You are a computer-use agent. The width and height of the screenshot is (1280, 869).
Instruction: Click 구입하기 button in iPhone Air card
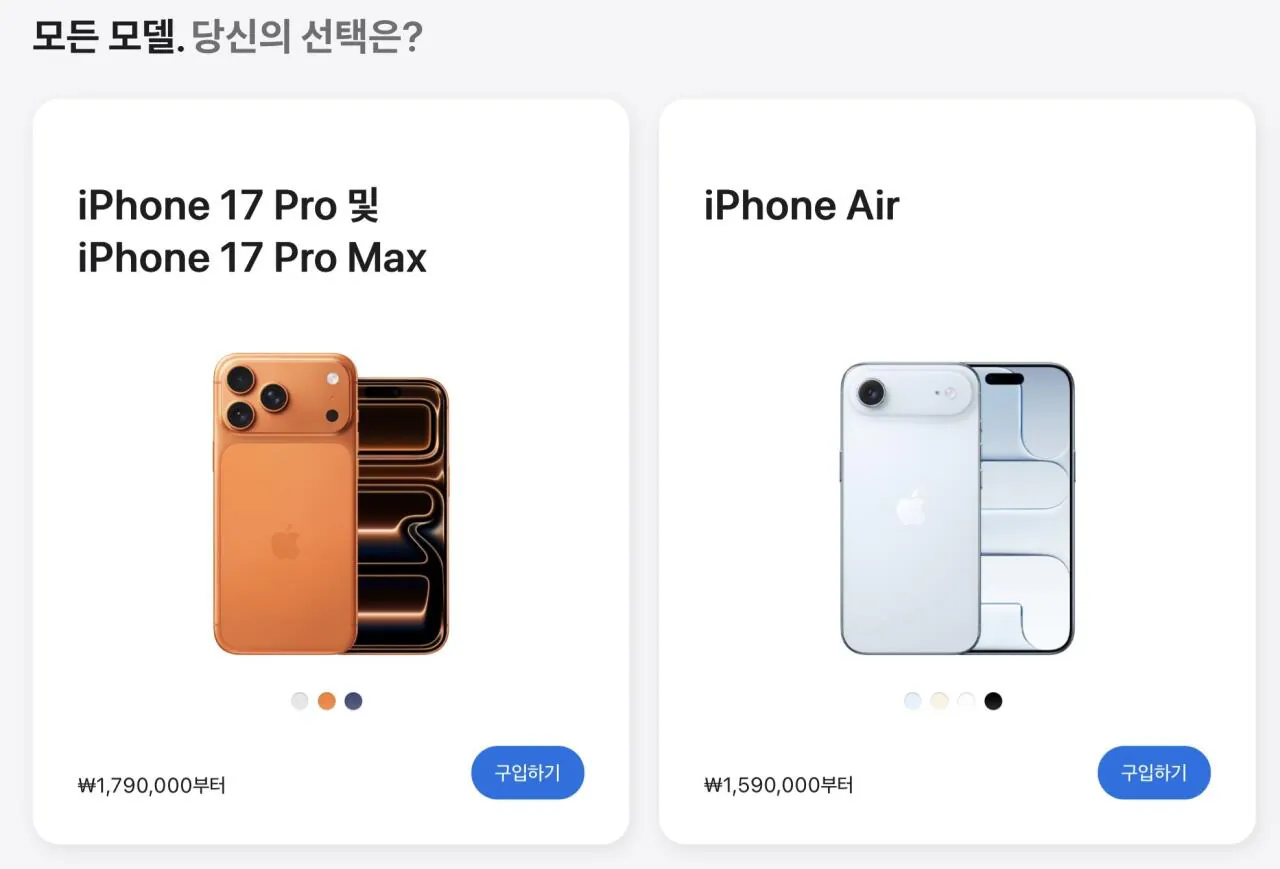(1154, 773)
